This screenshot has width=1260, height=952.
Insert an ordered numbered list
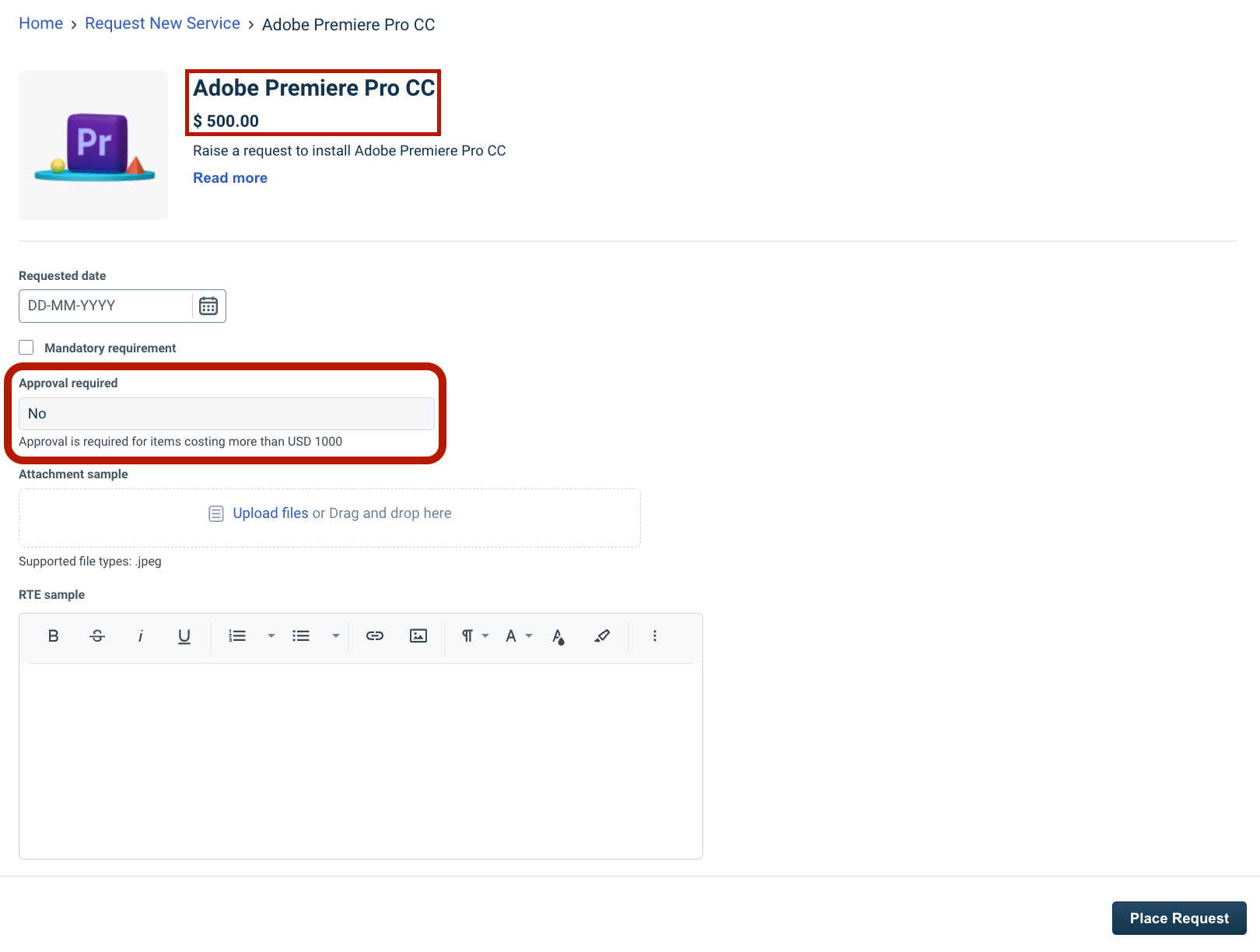point(237,636)
